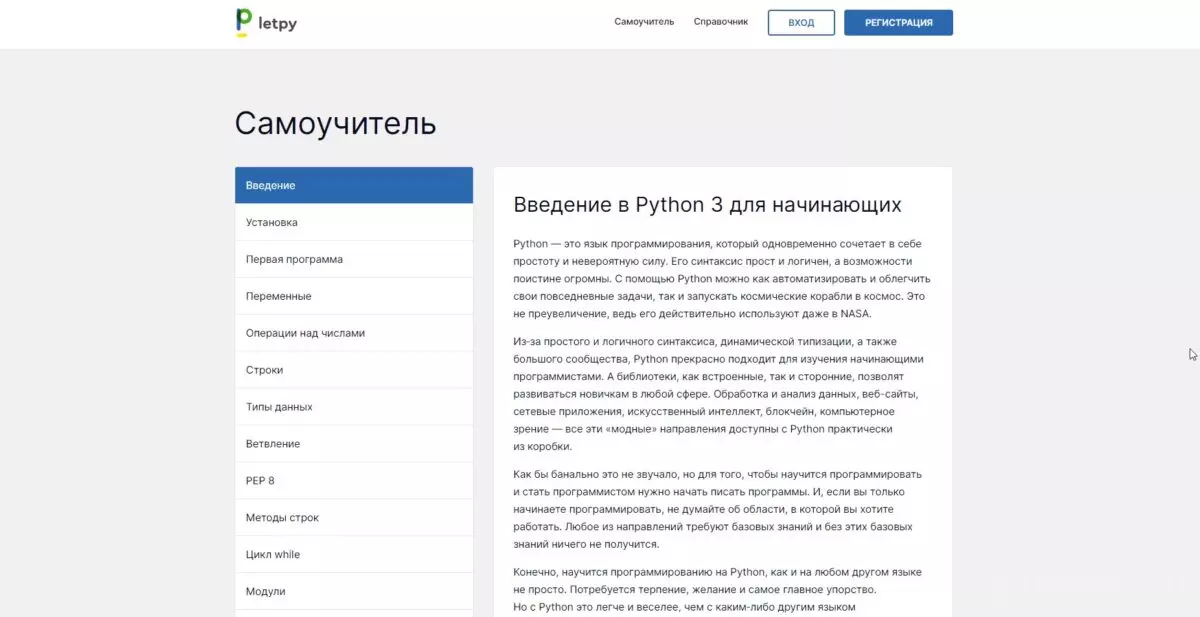Click paragraph starting 'Конечно, научится программированию'

click(718, 590)
